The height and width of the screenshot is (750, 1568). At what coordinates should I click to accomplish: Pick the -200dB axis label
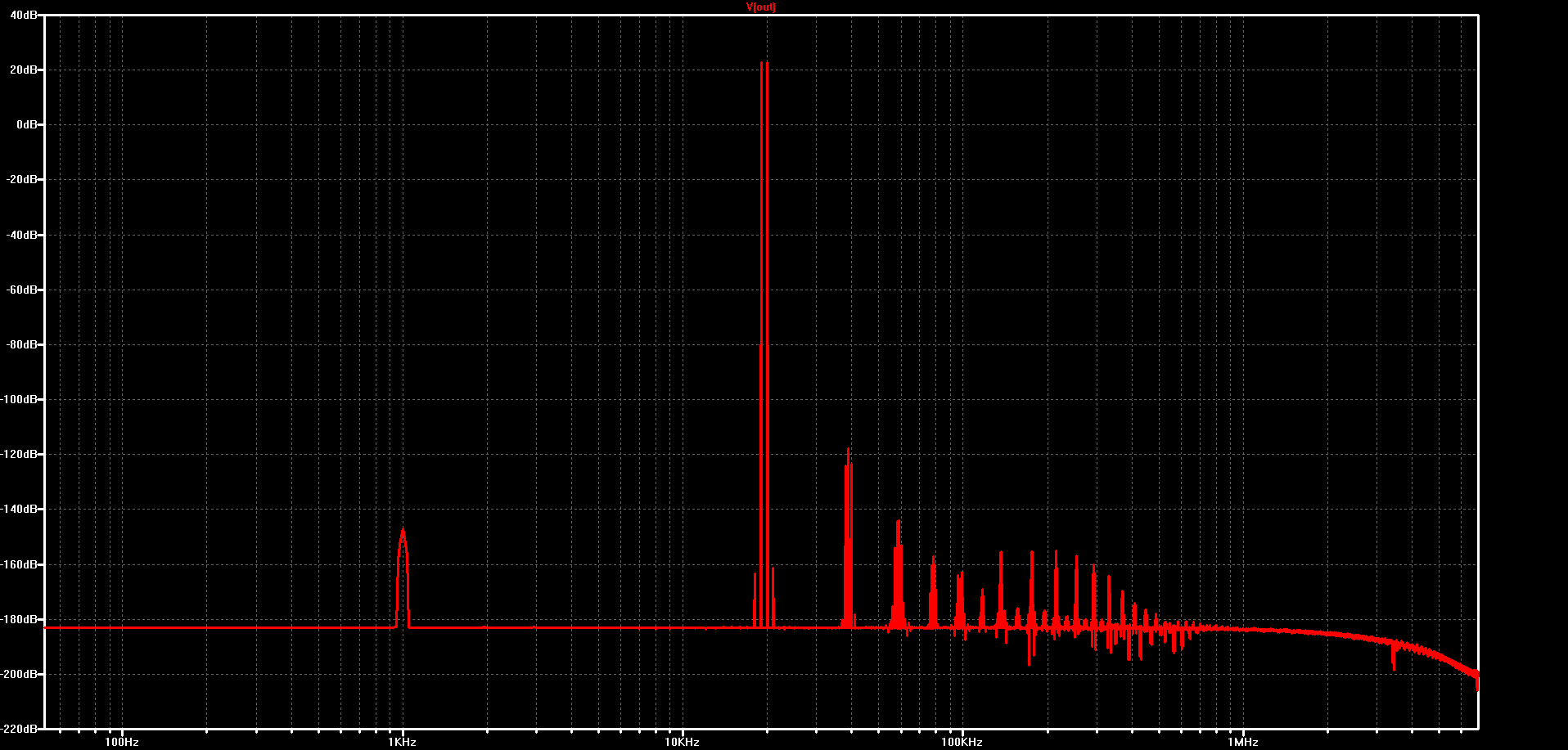tap(19, 674)
